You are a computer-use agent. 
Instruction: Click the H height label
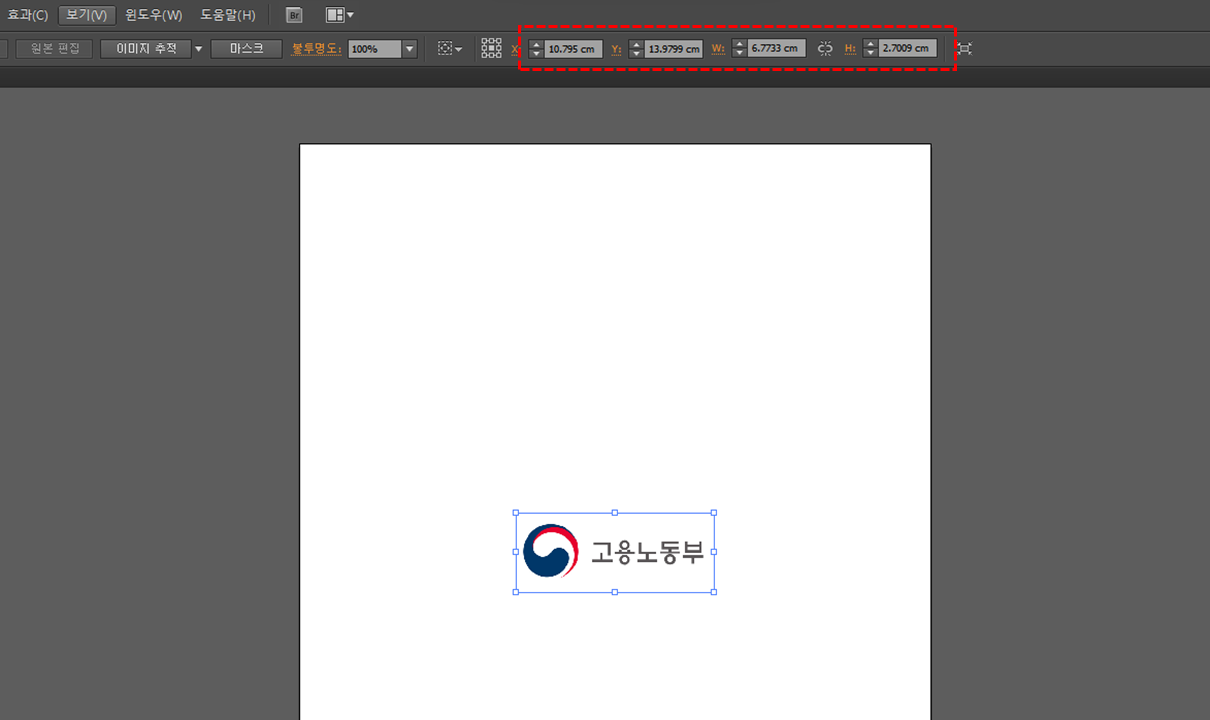(x=850, y=48)
